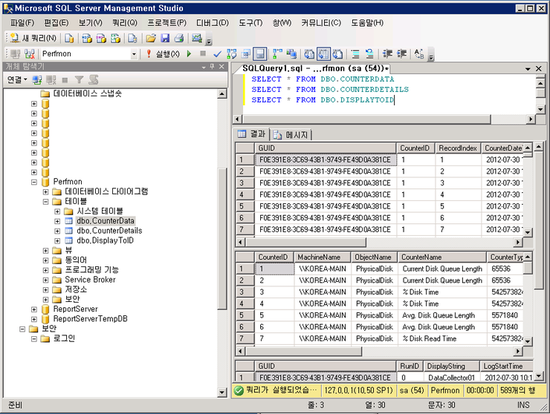The height and width of the screenshot is (414, 550).
Task: Switch to the 메시지 tab
Action: coord(292,135)
